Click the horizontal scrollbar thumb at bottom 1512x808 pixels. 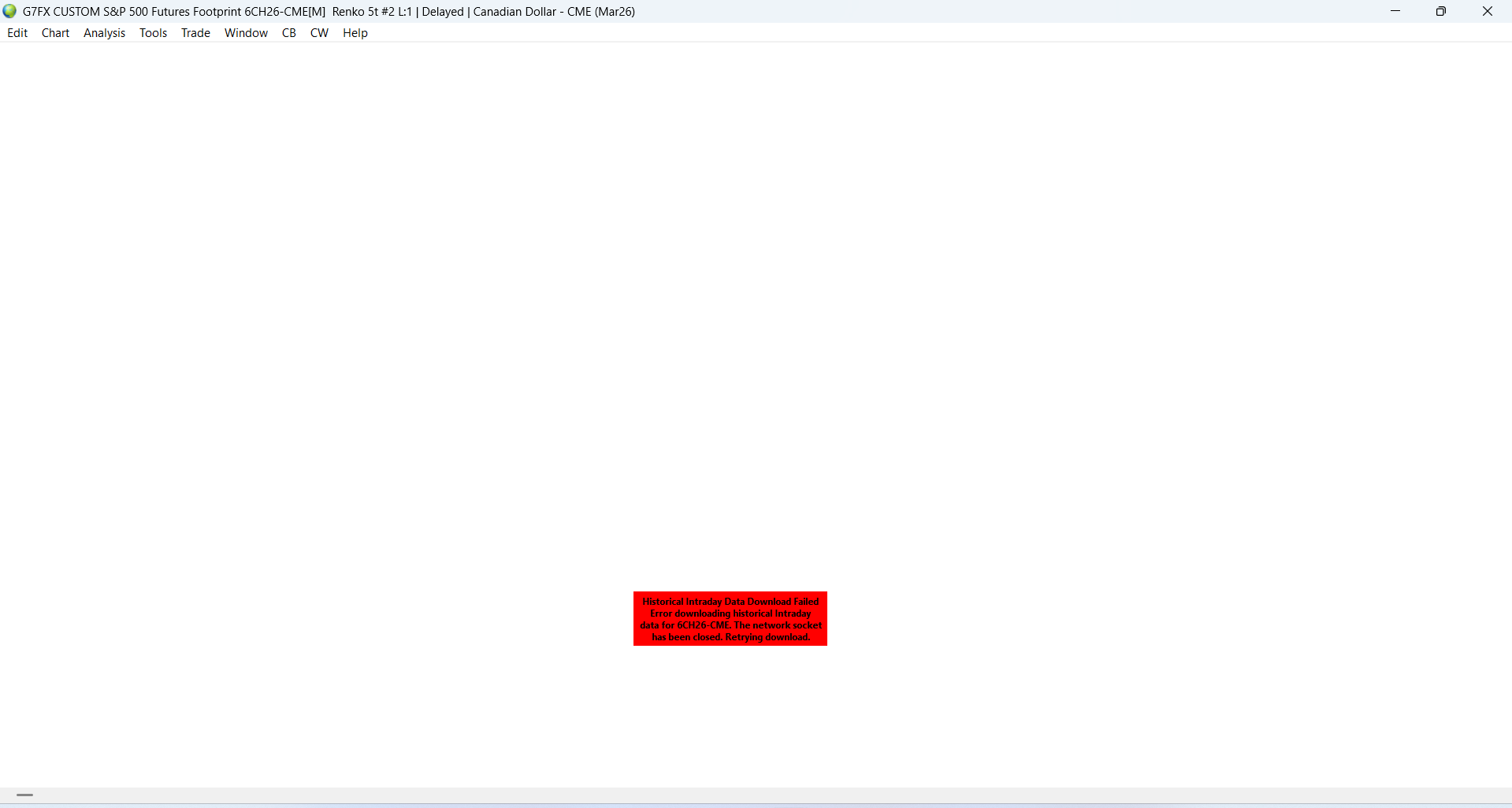coord(25,795)
